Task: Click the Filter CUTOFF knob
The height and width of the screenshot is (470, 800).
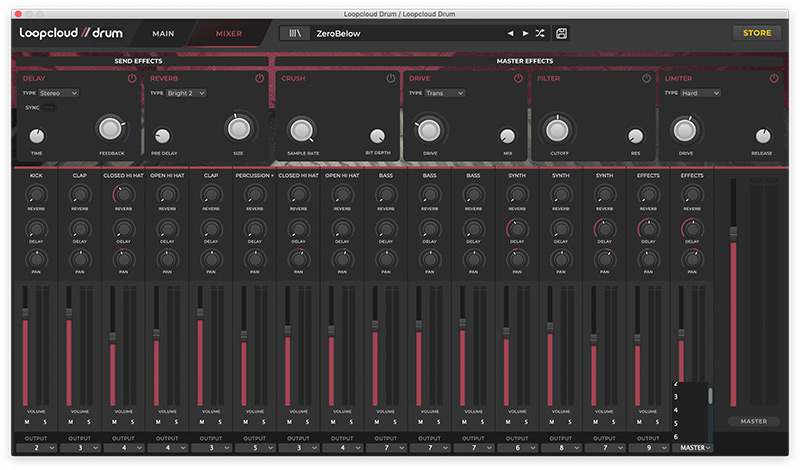Action: pyautogui.click(x=557, y=130)
